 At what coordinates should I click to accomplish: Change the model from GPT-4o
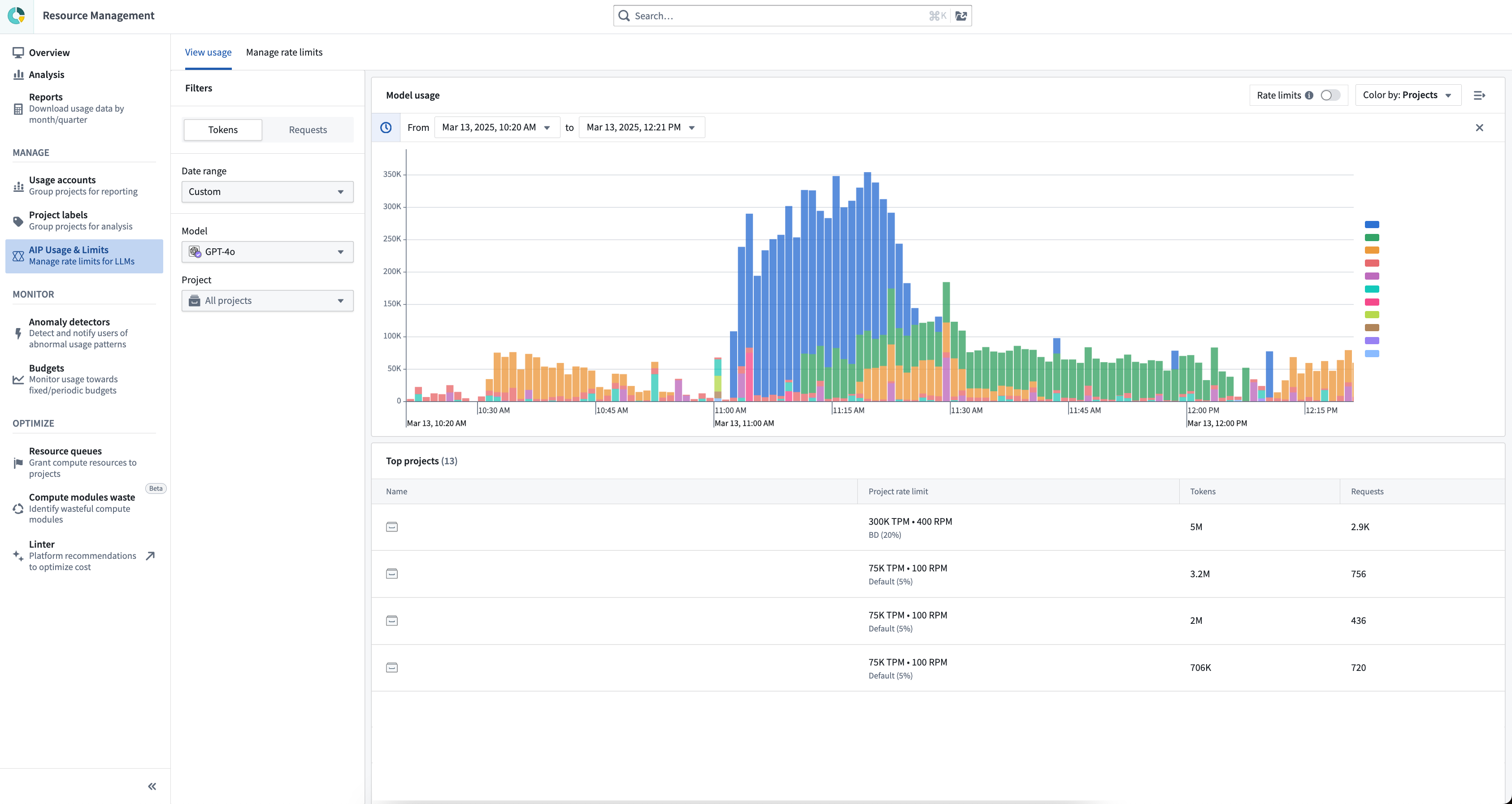267,251
